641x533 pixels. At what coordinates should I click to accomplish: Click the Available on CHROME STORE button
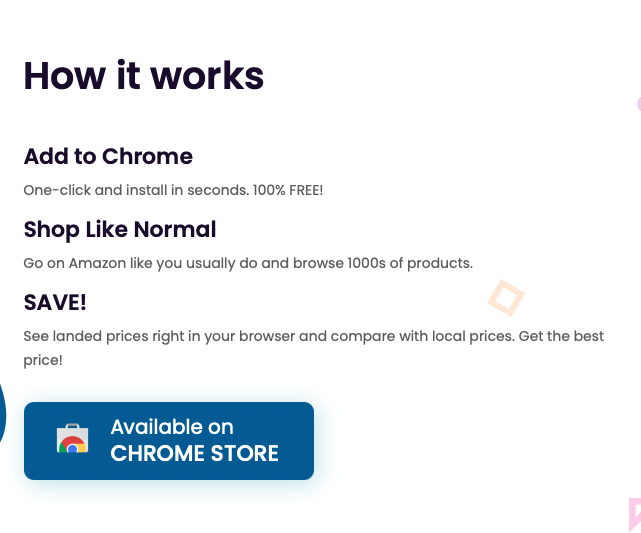(x=169, y=441)
